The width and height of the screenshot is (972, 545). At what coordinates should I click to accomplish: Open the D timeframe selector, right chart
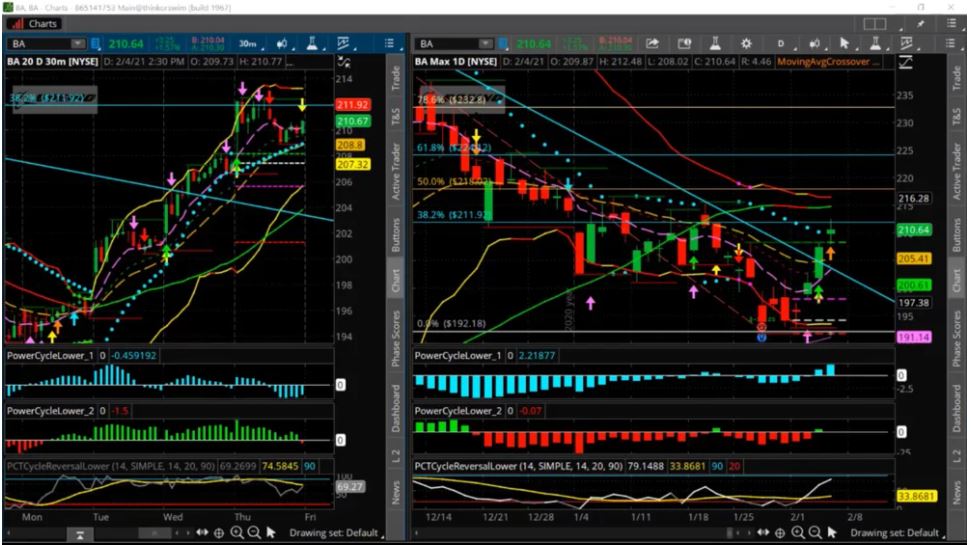pos(780,43)
